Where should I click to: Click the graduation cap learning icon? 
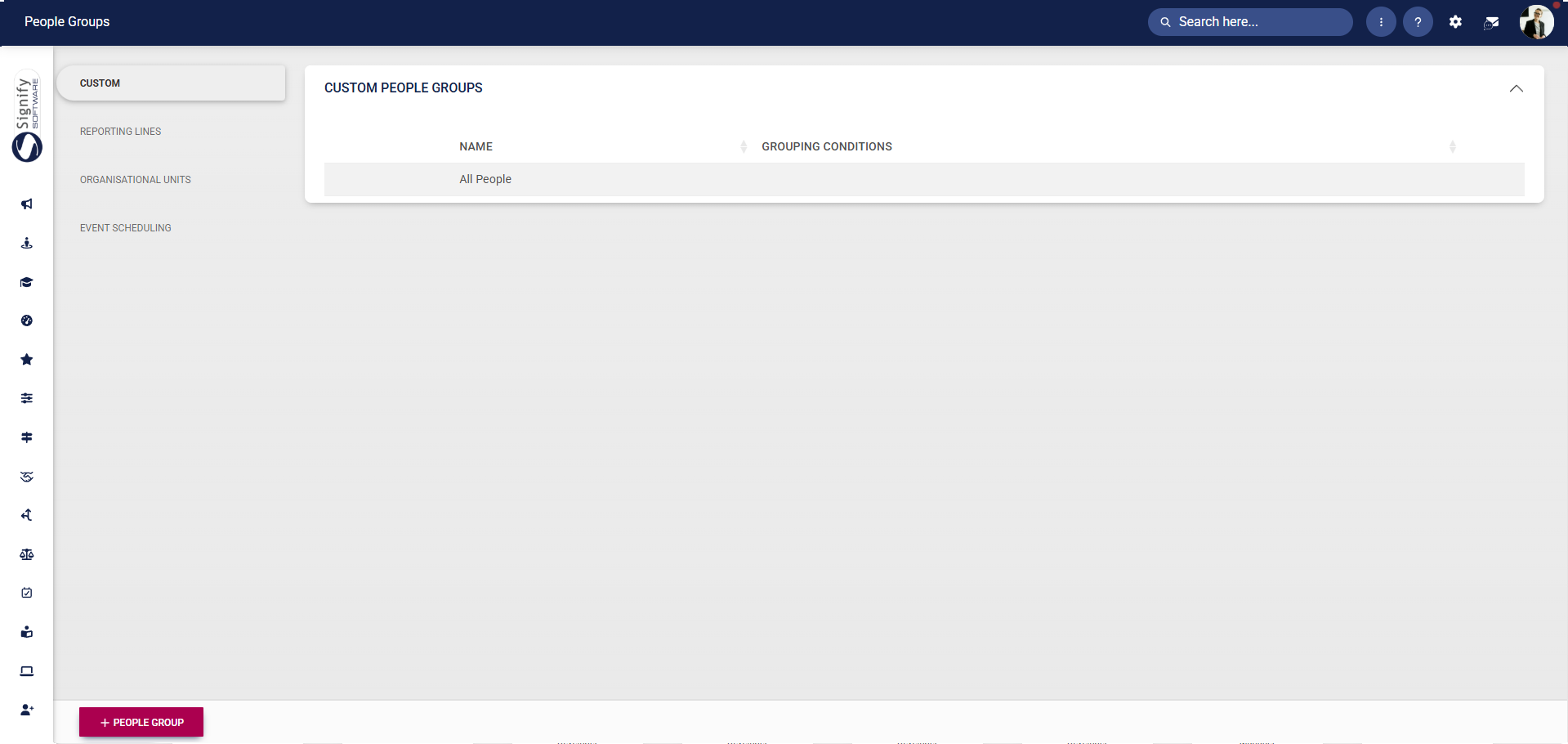click(x=27, y=282)
